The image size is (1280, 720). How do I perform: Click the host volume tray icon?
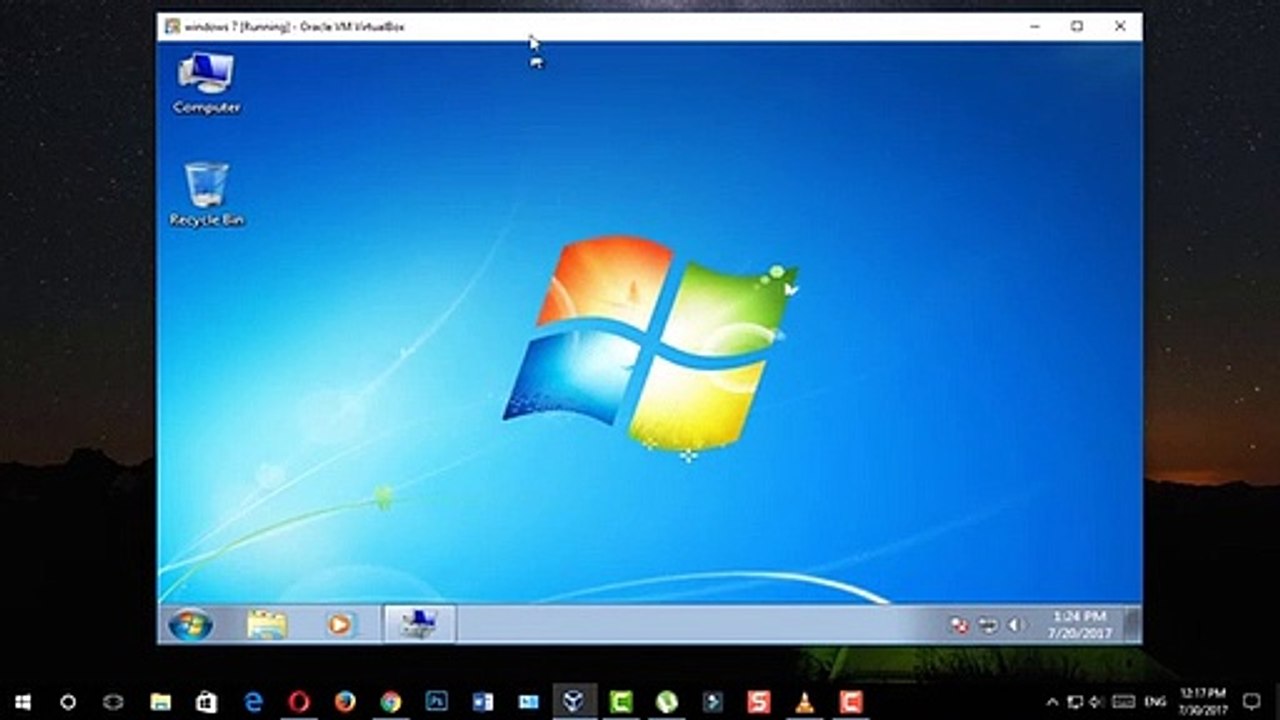pyautogui.click(x=1097, y=702)
